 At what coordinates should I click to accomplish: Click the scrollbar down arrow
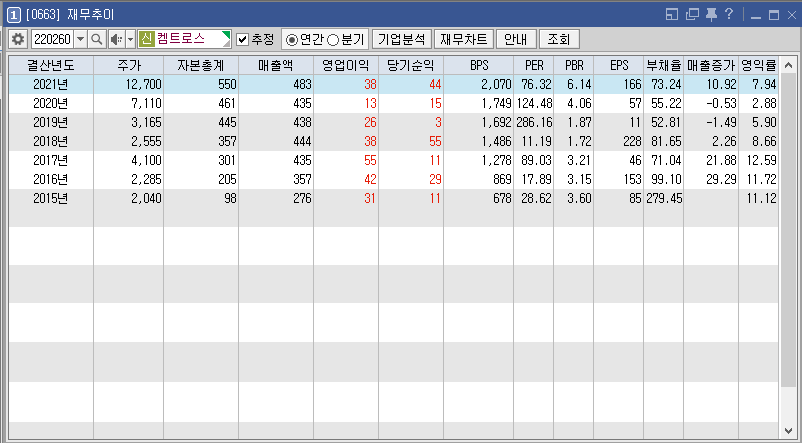point(788,430)
